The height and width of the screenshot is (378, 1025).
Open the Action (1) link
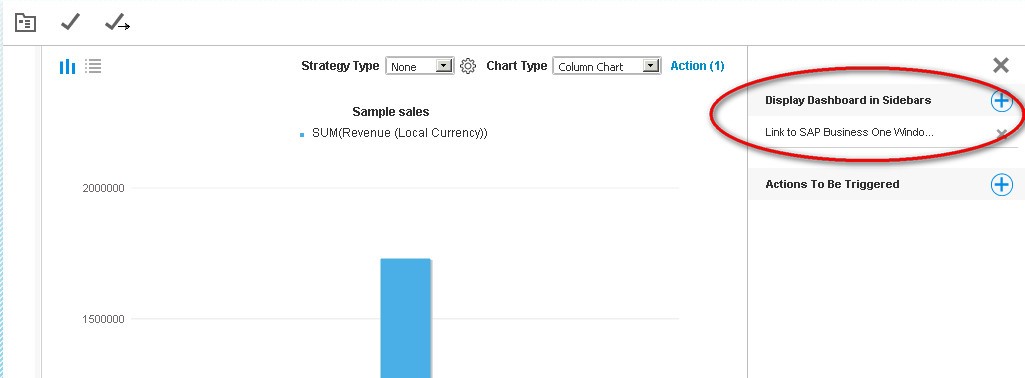point(697,66)
